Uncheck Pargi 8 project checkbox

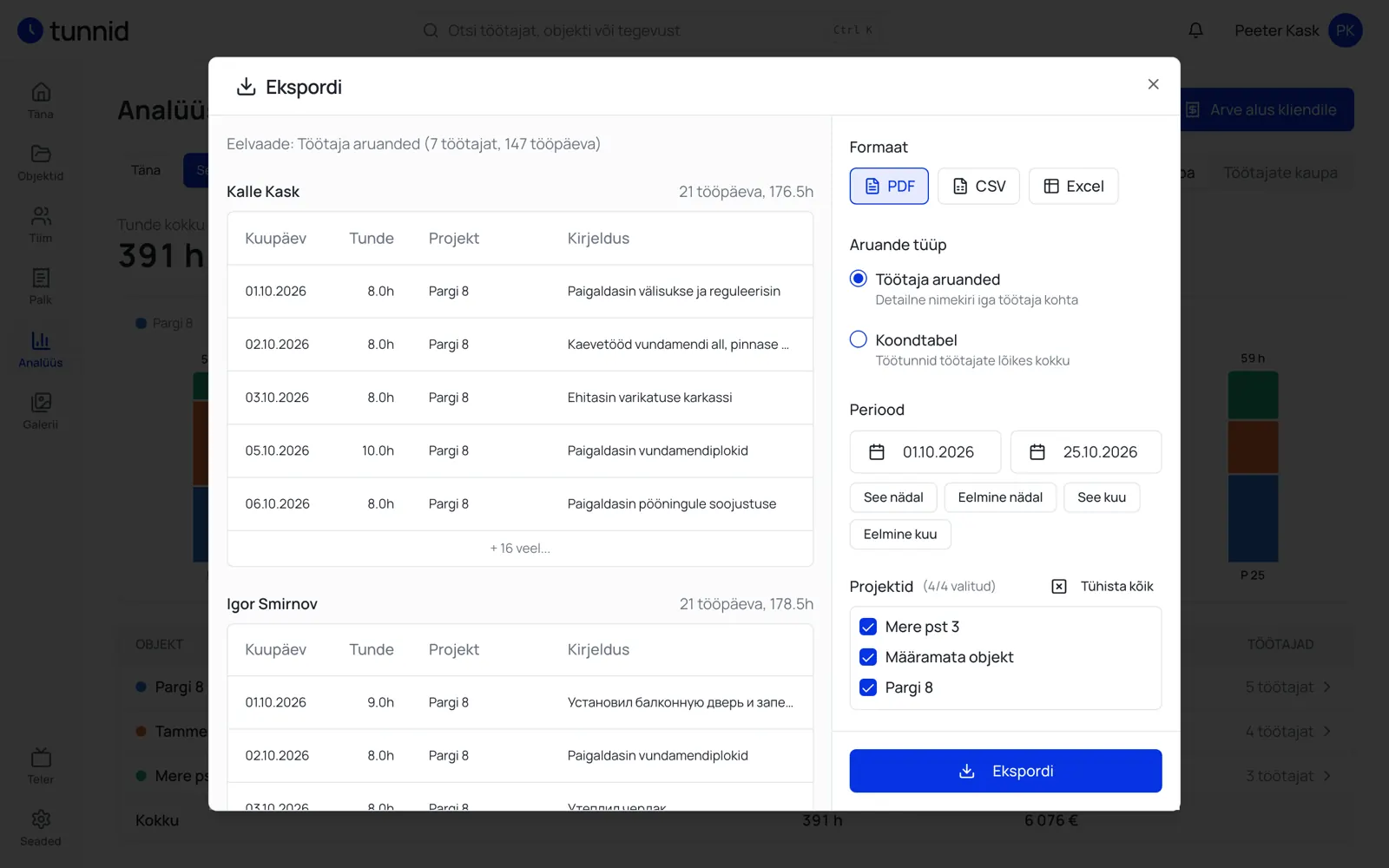tap(868, 687)
